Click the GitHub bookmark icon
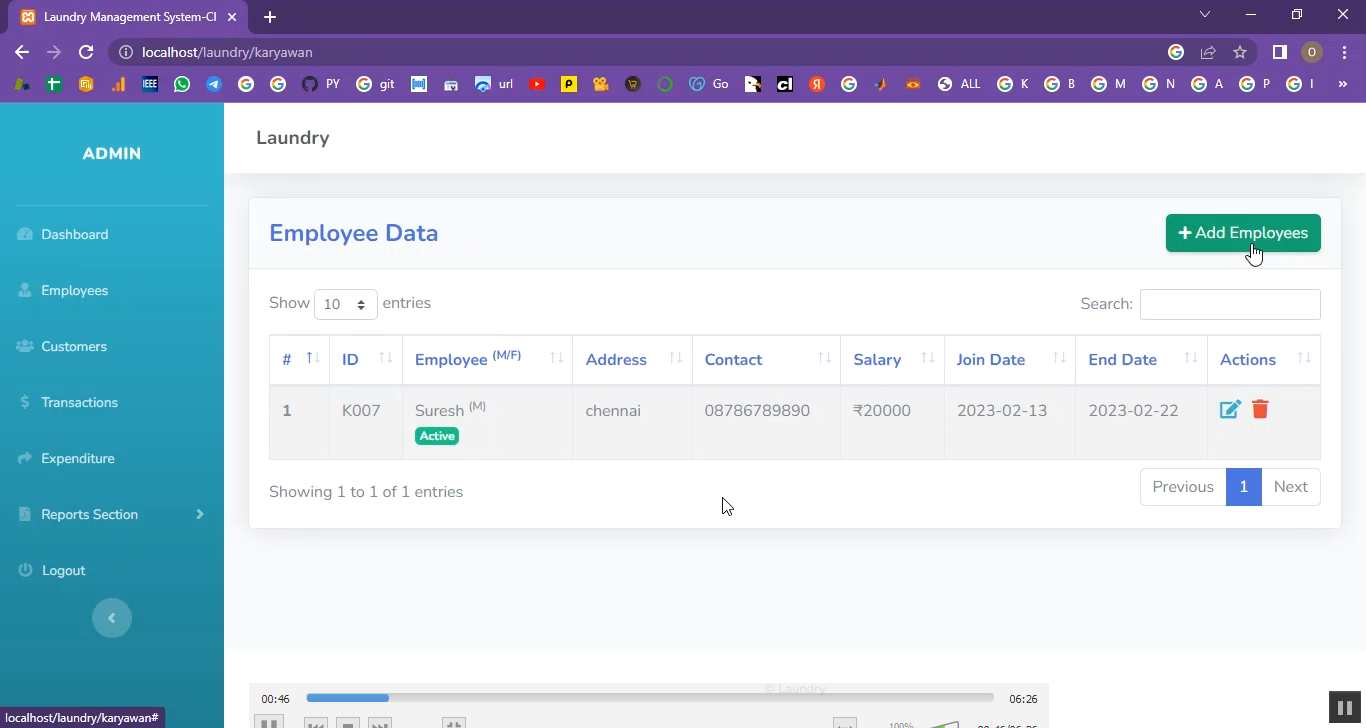Screen dimensions: 1366x728 [310, 85]
